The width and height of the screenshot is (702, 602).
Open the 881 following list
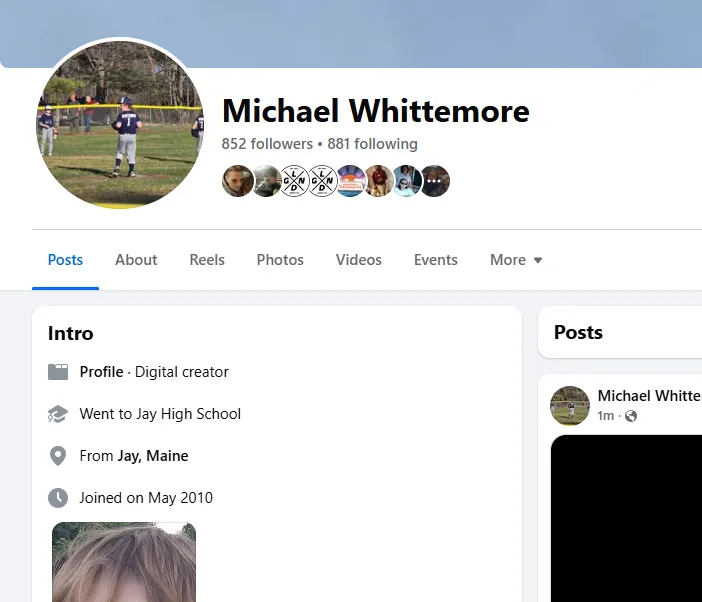[372, 144]
